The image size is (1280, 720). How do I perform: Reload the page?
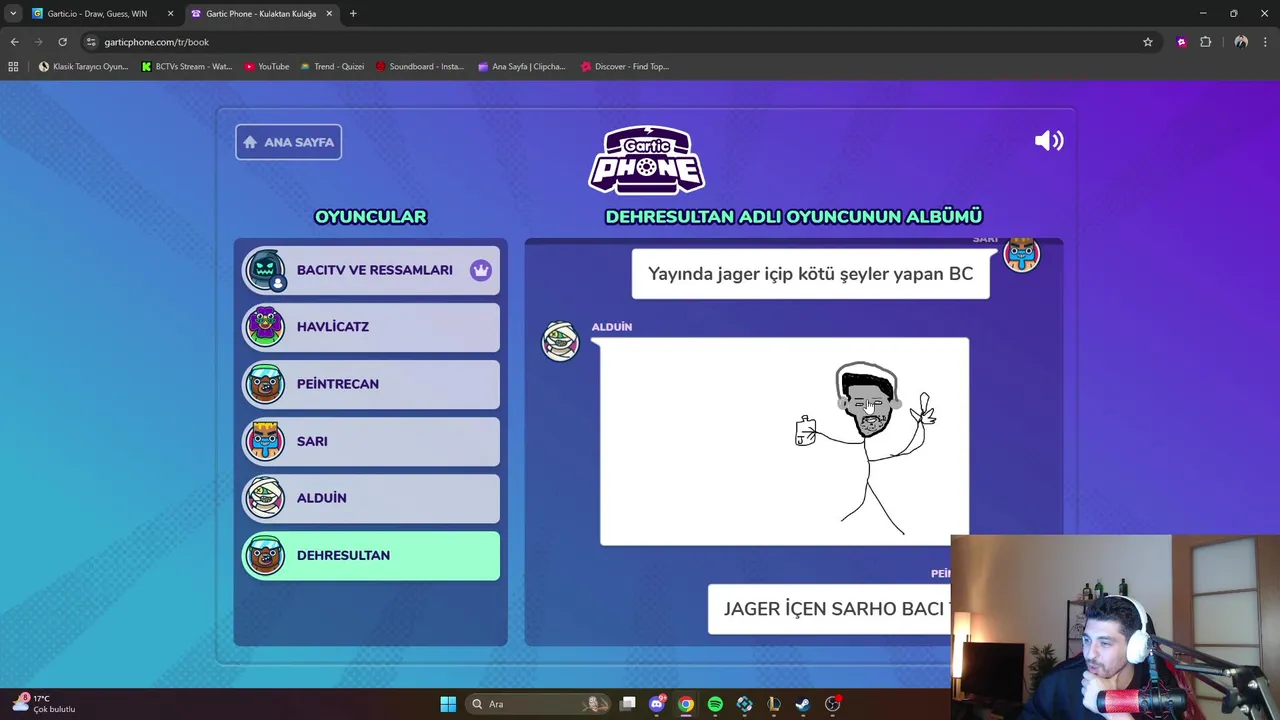(x=62, y=42)
